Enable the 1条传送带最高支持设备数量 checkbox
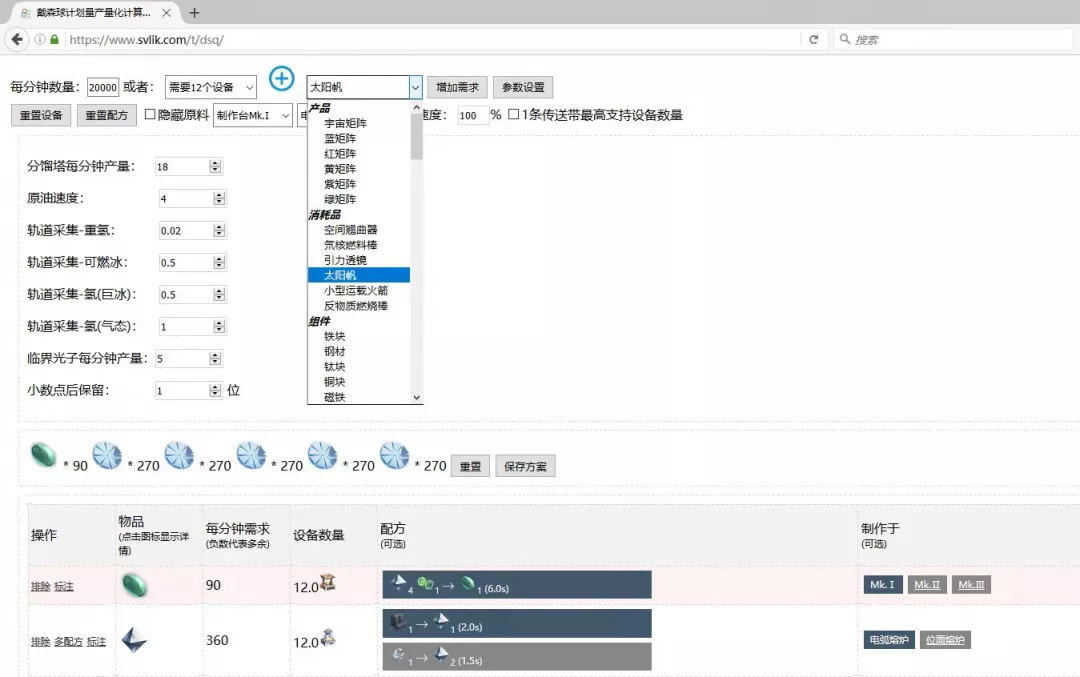The image size is (1080, 677). coord(514,115)
